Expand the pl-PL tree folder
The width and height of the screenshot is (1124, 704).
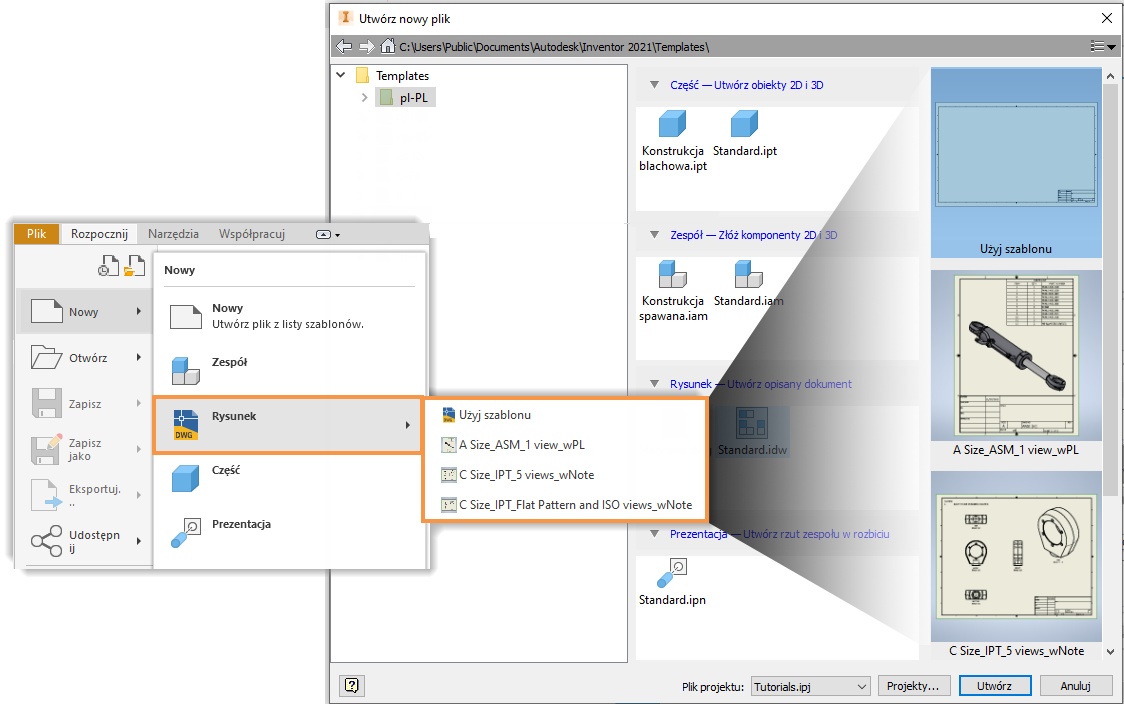tap(364, 97)
